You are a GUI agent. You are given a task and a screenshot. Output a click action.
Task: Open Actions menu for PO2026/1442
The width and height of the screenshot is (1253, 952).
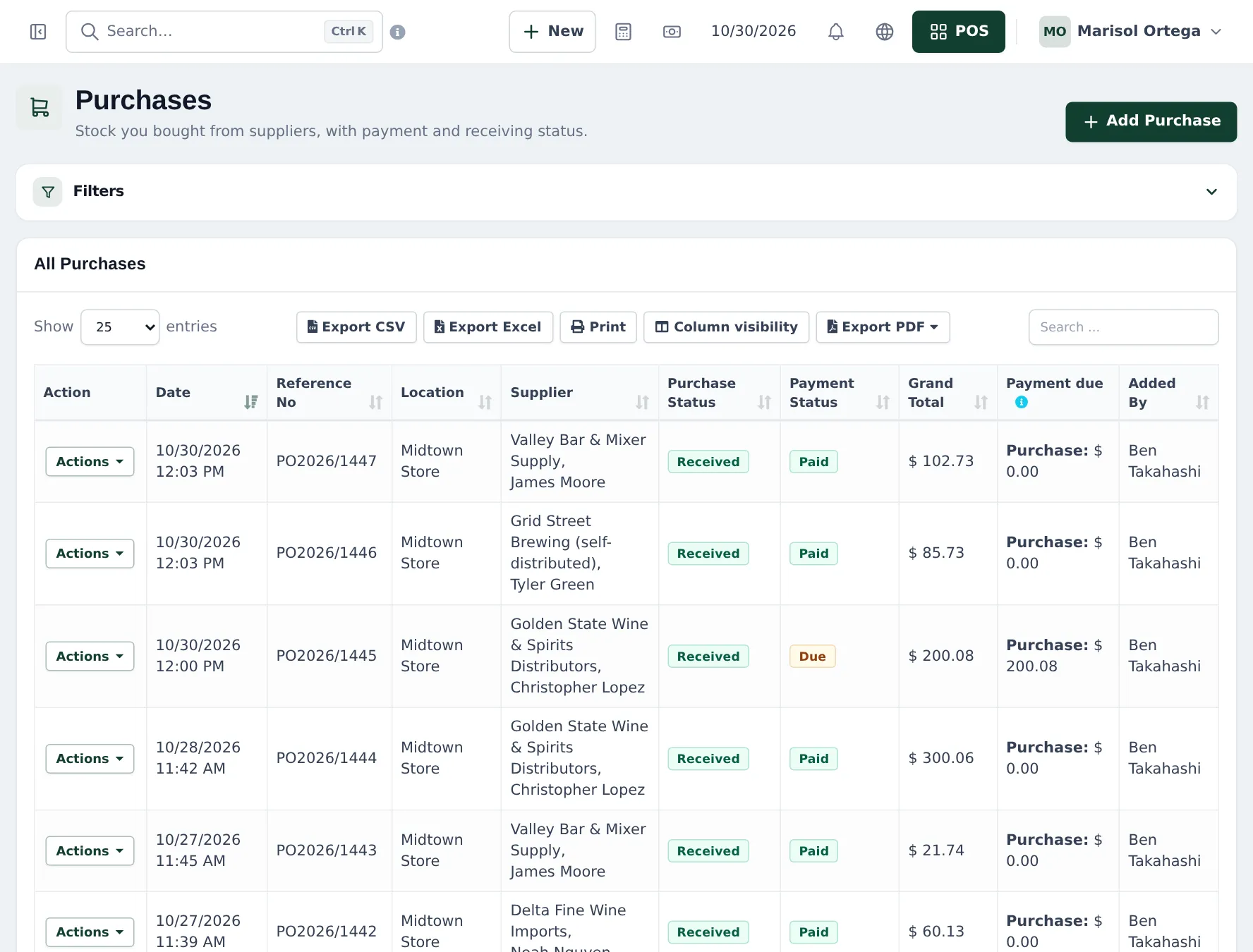90,932
